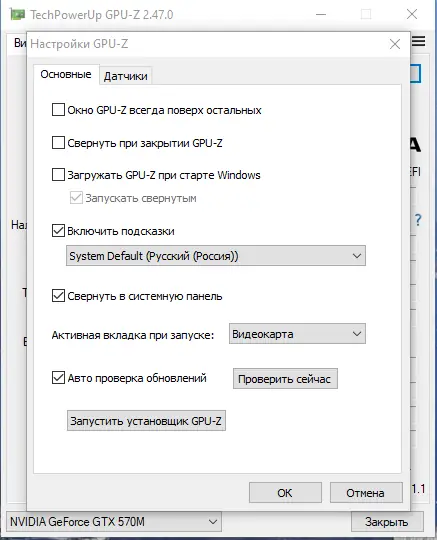Disable Авто проверка обновлений checkbox

coord(58,378)
